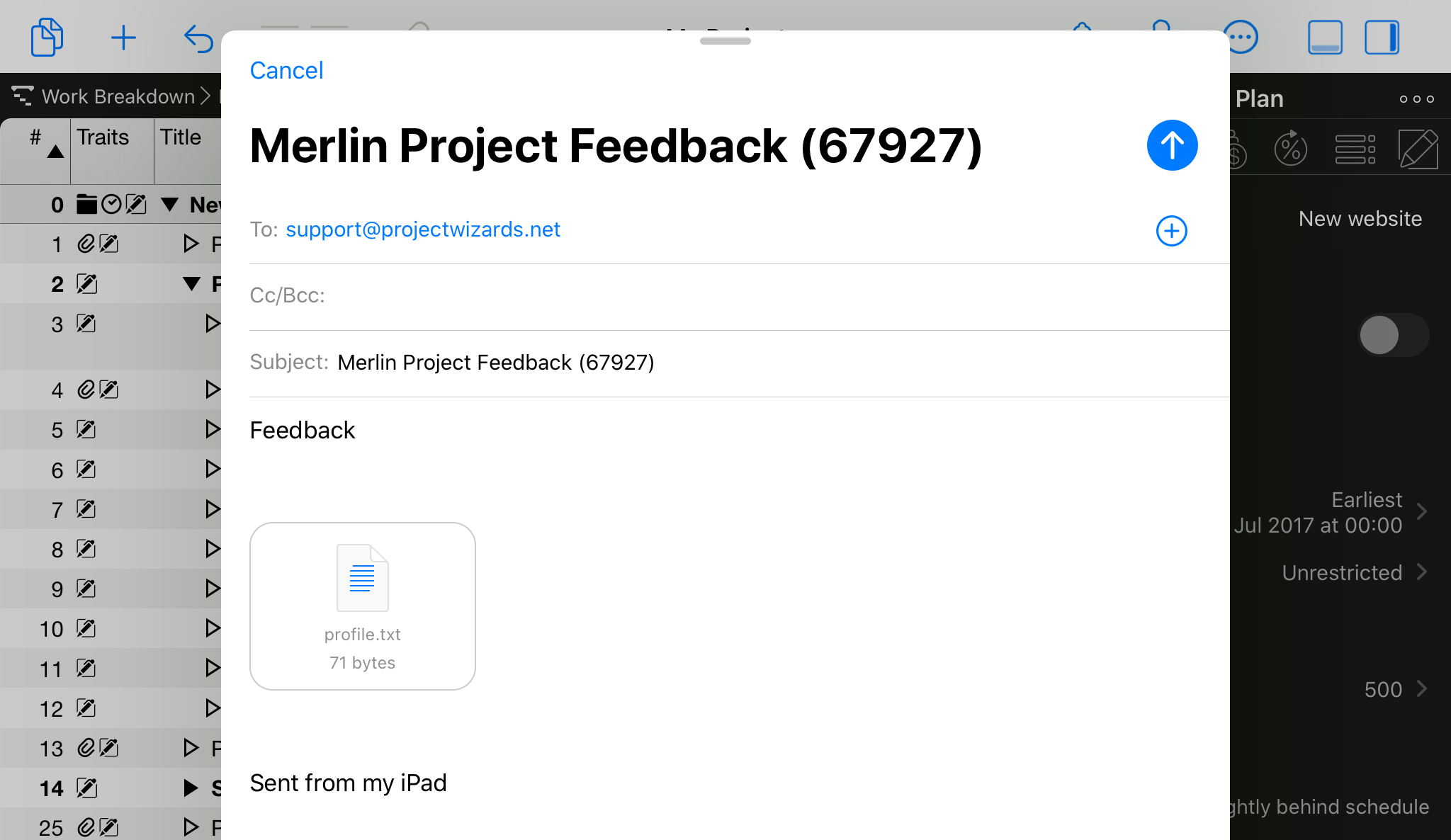Click the note icon in row 9
Screen dimensions: 1451x840
pyautogui.click(x=86, y=589)
